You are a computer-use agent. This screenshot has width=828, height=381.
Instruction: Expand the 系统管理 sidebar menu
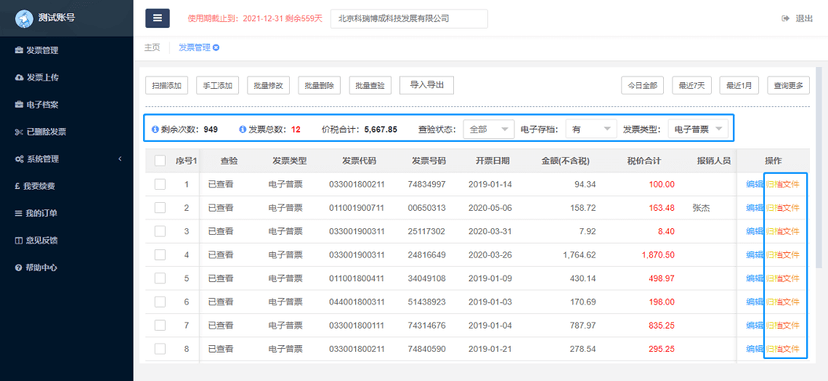[67, 159]
